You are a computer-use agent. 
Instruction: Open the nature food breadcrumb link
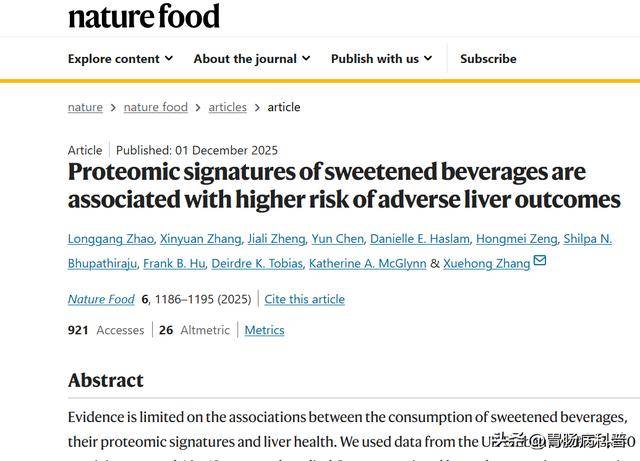[155, 107]
